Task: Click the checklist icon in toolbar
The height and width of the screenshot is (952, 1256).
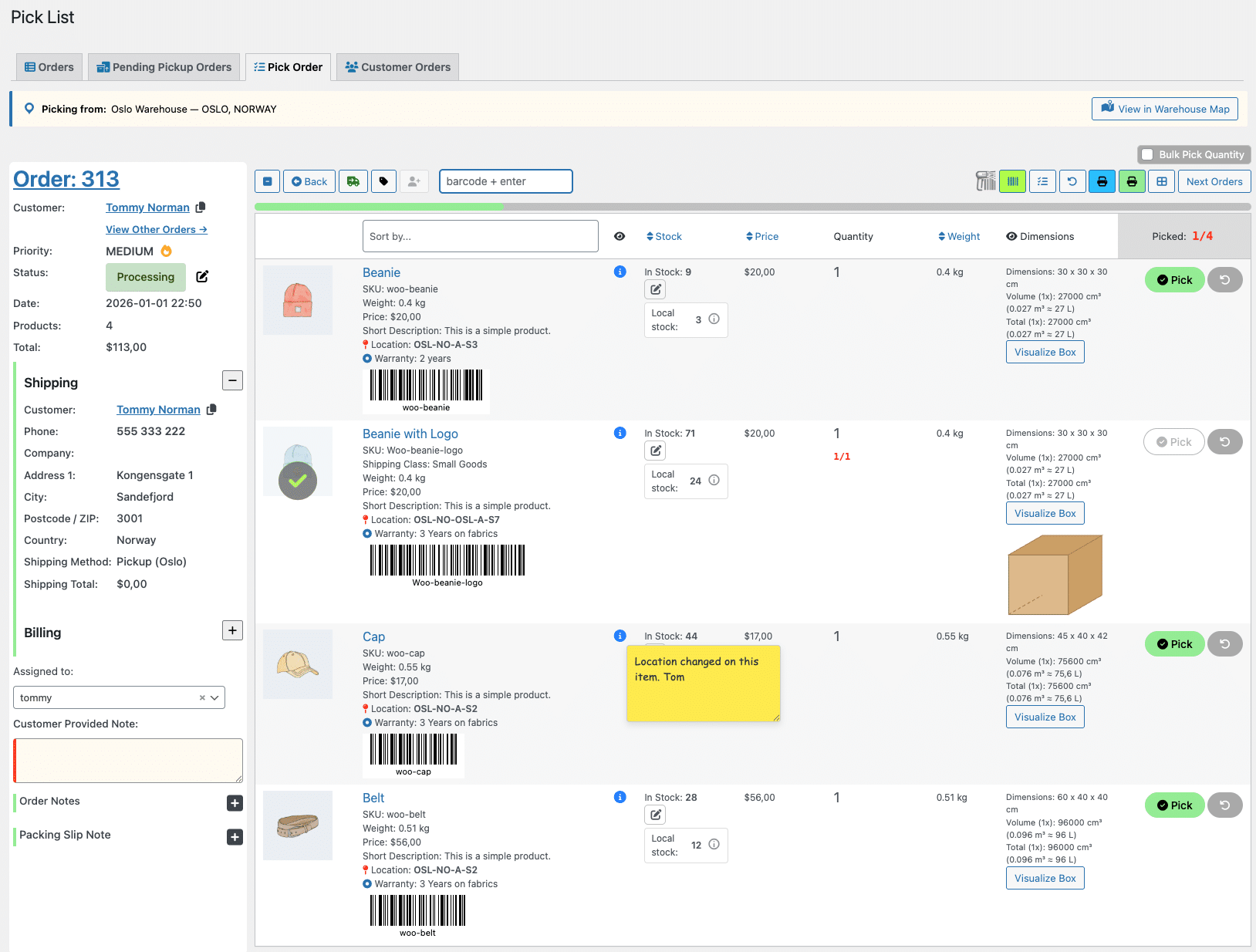Action: [1042, 181]
